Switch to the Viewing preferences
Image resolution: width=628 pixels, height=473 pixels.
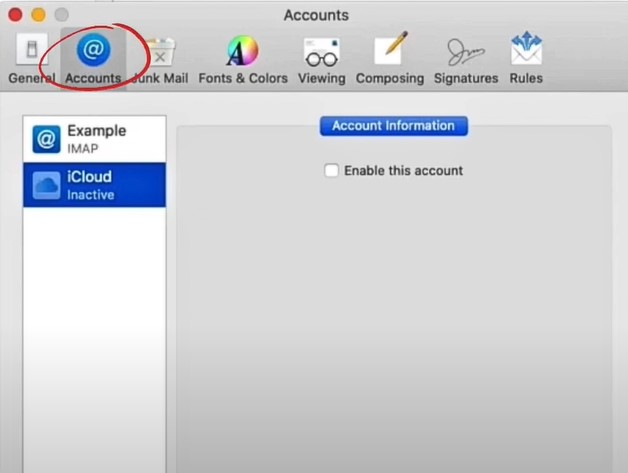(x=322, y=58)
